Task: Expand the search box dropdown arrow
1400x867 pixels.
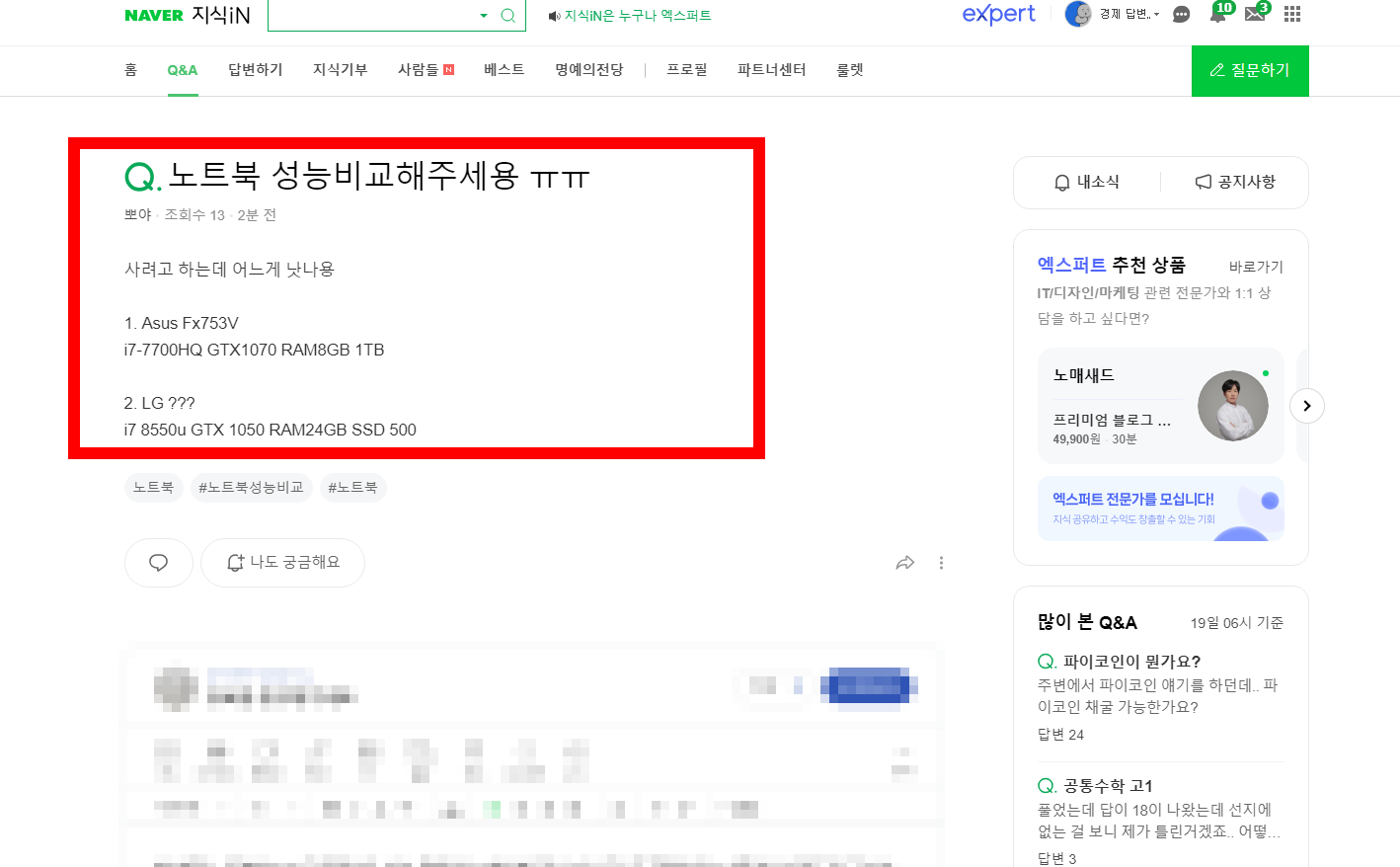Action: click(484, 15)
